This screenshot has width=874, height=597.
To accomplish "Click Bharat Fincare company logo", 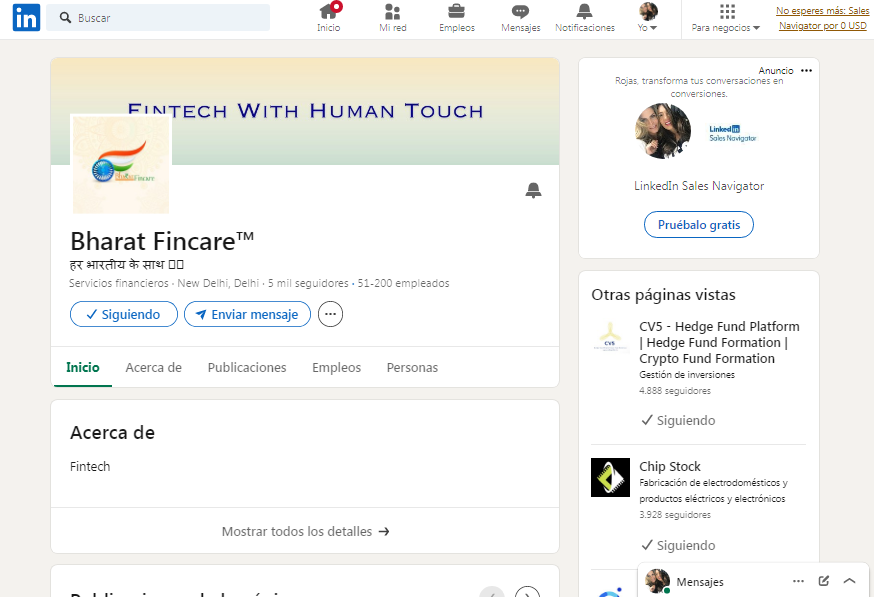I will point(121,164).
